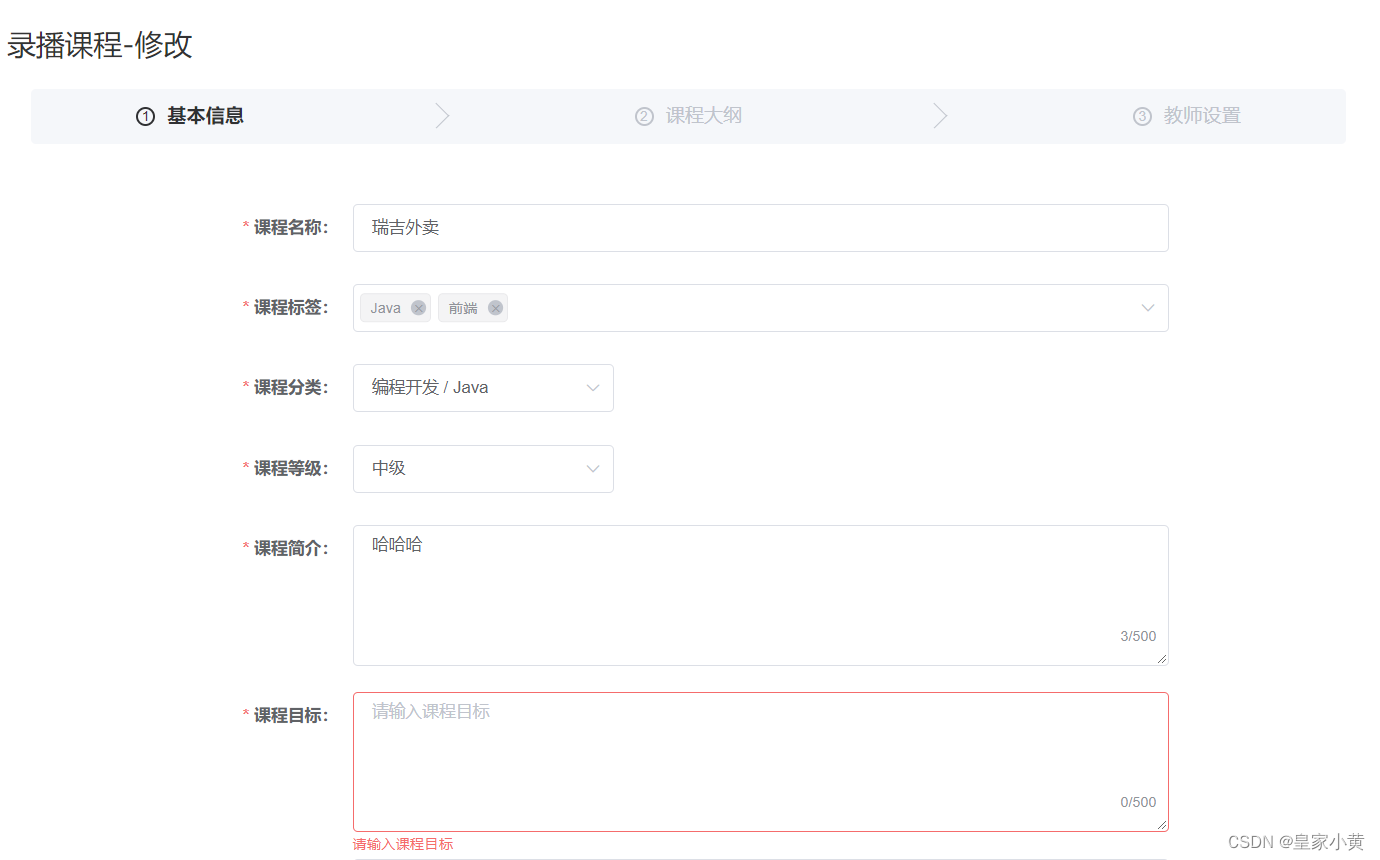Remove the 前端 tag
The width and height of the screenshot is (1380, 860).
pos(495,308)
